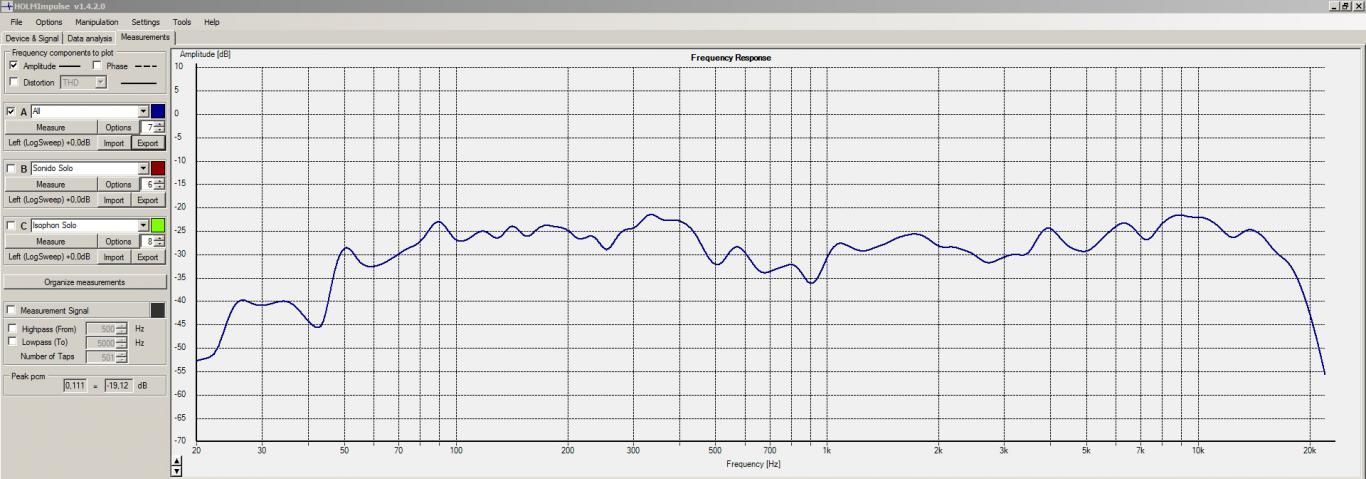Open Options for Sonido Solo
The width and height of the screenshot is (1366, 479).
tap(119, 185)
